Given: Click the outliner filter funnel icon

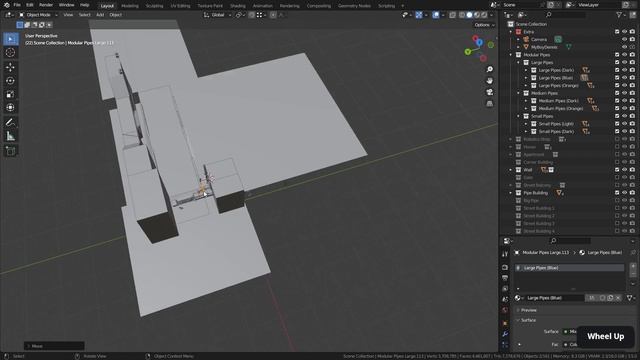Looking at the screenshot, I should [x=619, y=15].
